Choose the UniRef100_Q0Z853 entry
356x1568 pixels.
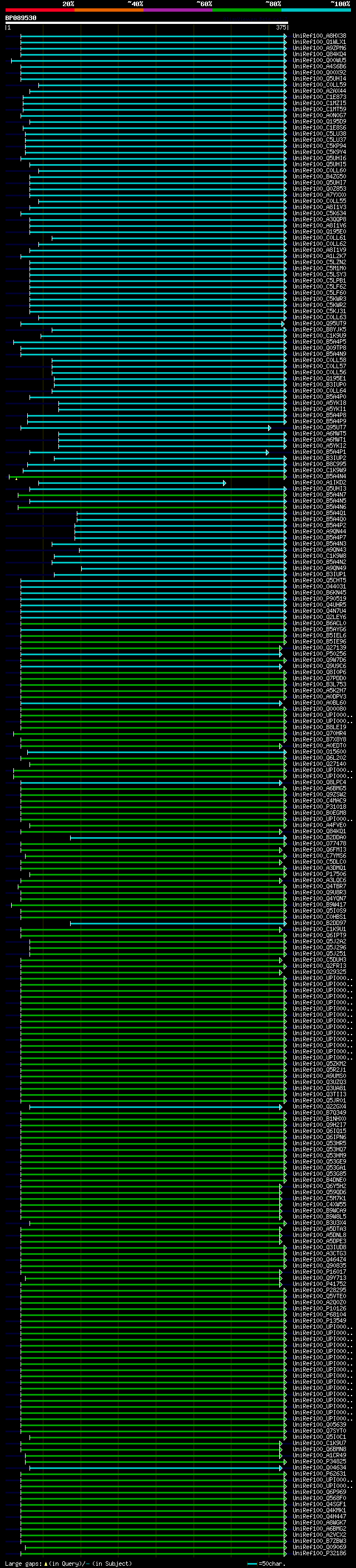(x=319, y=189)
